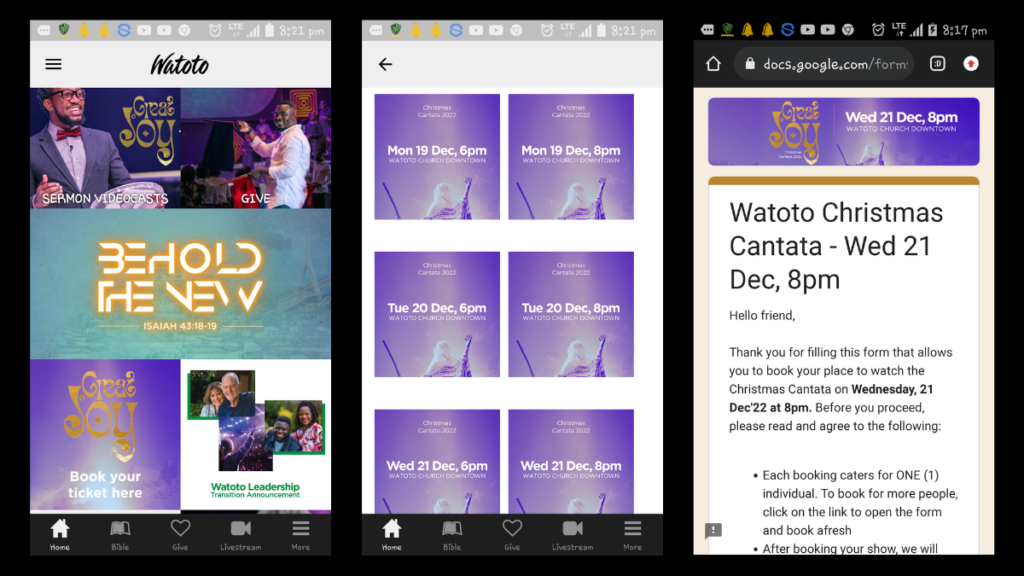Choose the Mon 19 Dec, 8pm show card
This screenshot has height=576, width=1024.
(x=571, y=157)
